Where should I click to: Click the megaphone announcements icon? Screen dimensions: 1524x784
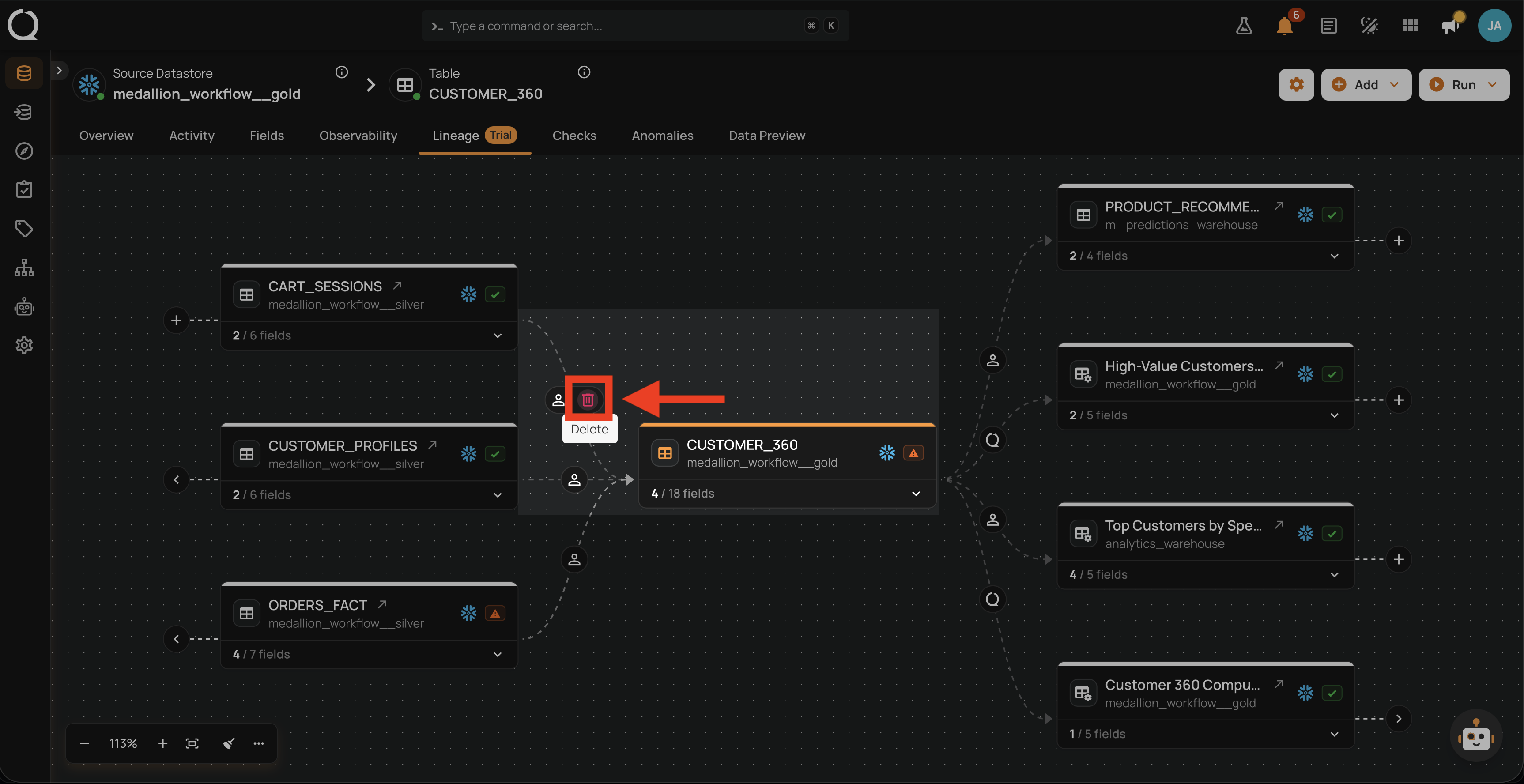(1451, 26)
